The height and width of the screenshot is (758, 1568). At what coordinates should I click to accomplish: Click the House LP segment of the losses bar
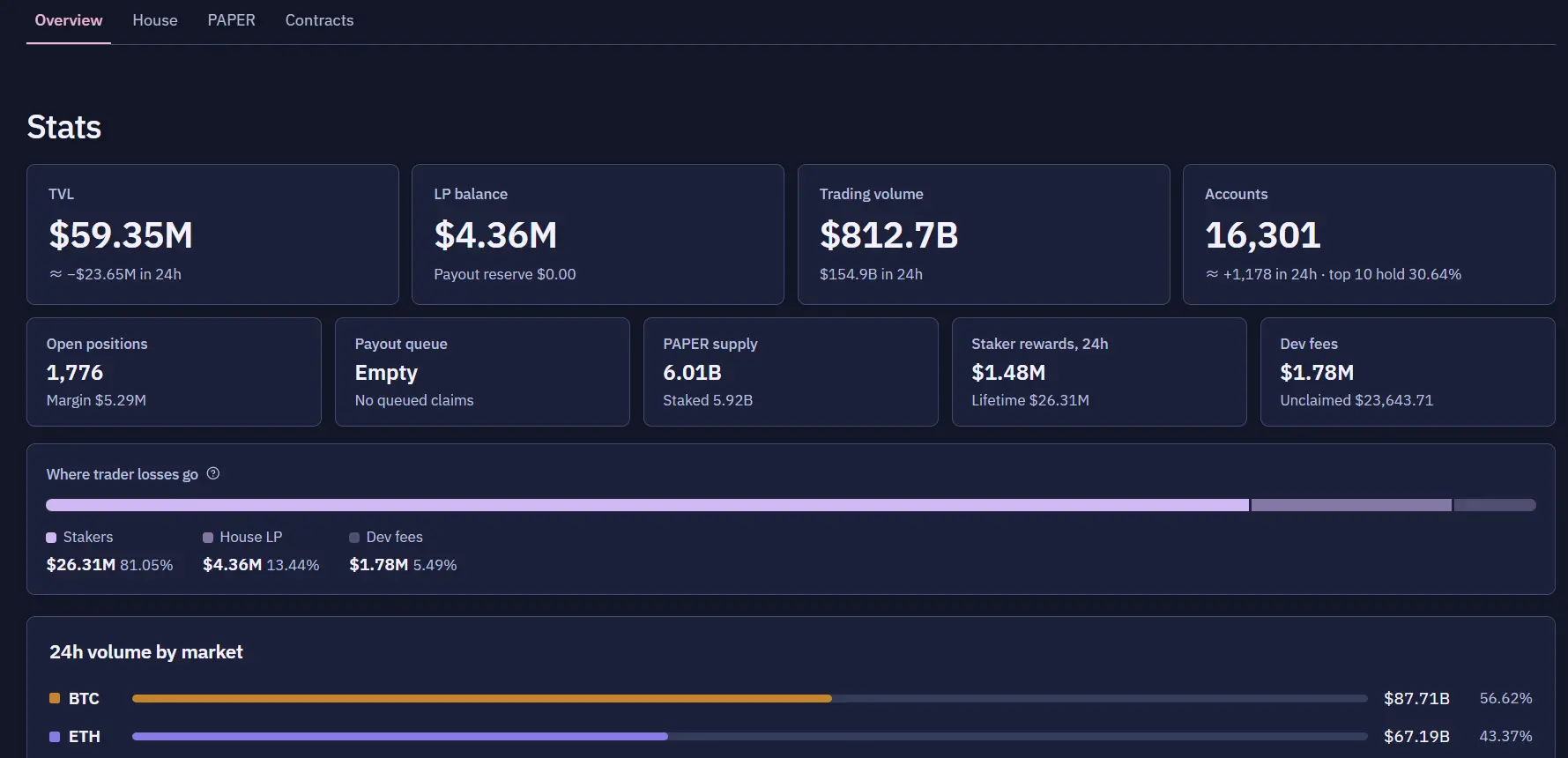click(1351, 505)
